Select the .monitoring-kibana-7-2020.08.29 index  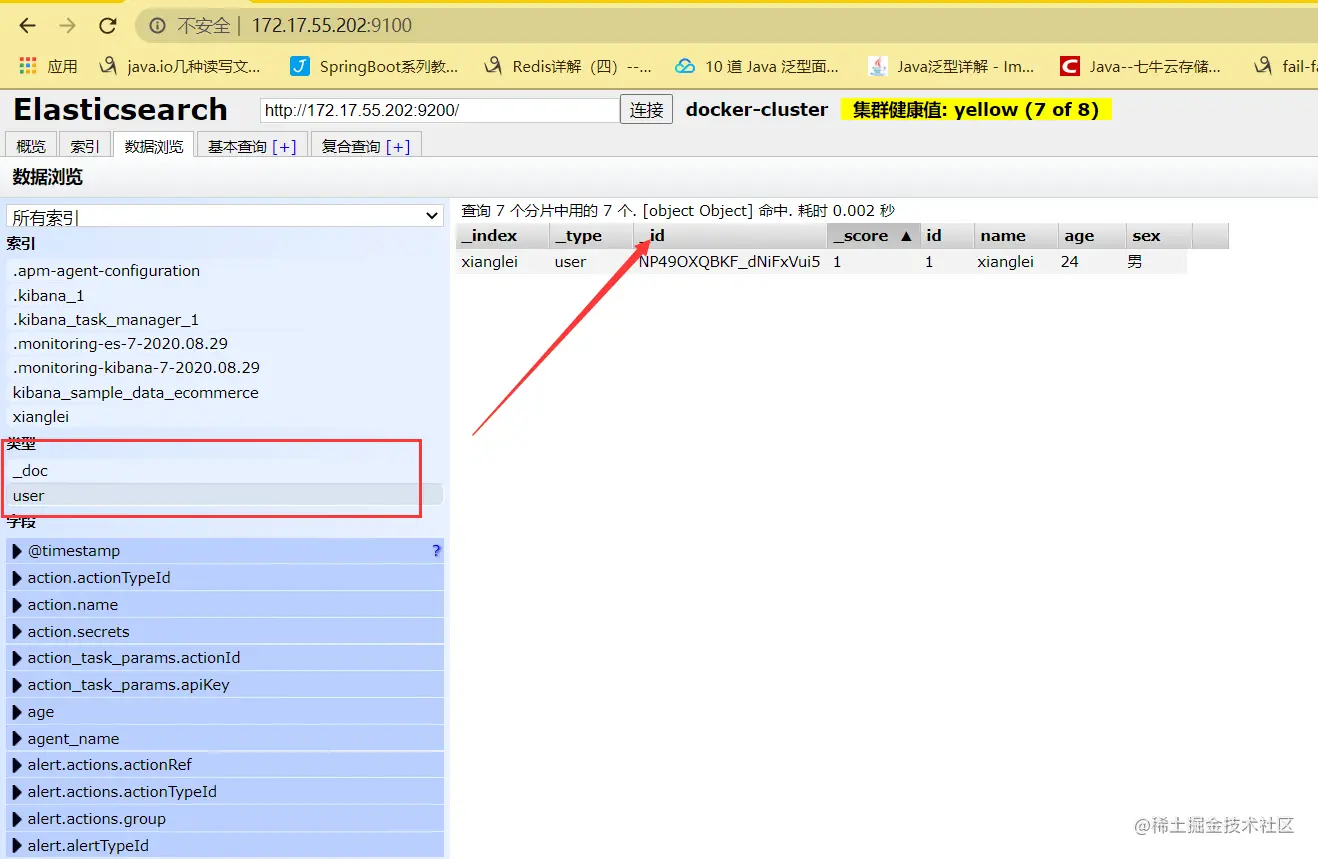[x=225, y=368]
